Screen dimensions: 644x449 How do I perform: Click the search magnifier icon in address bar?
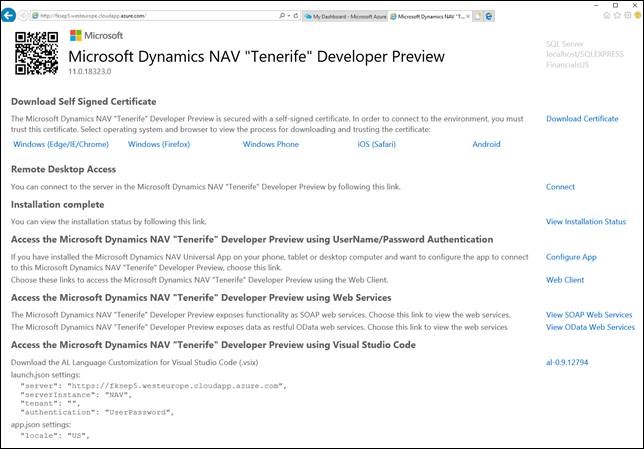[283, 16]
